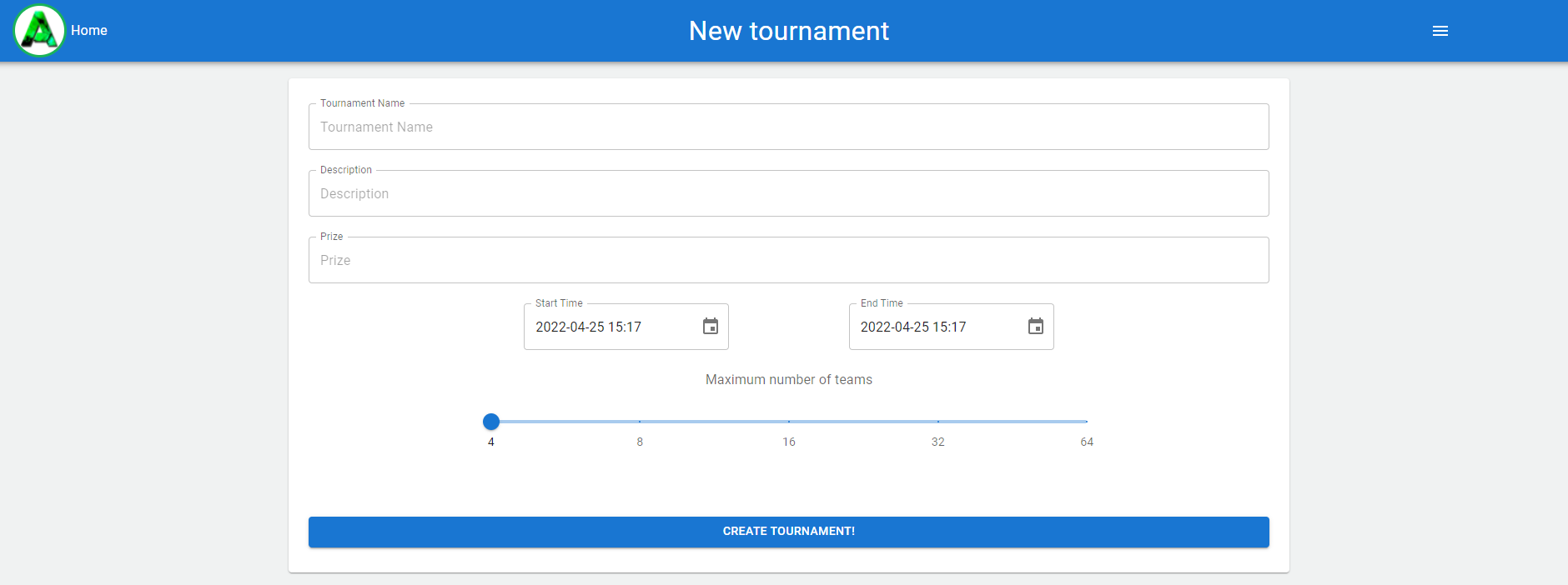Grab the slider handle at 4 teams
Screen dimensions: 1568x585
click(491, 422)
